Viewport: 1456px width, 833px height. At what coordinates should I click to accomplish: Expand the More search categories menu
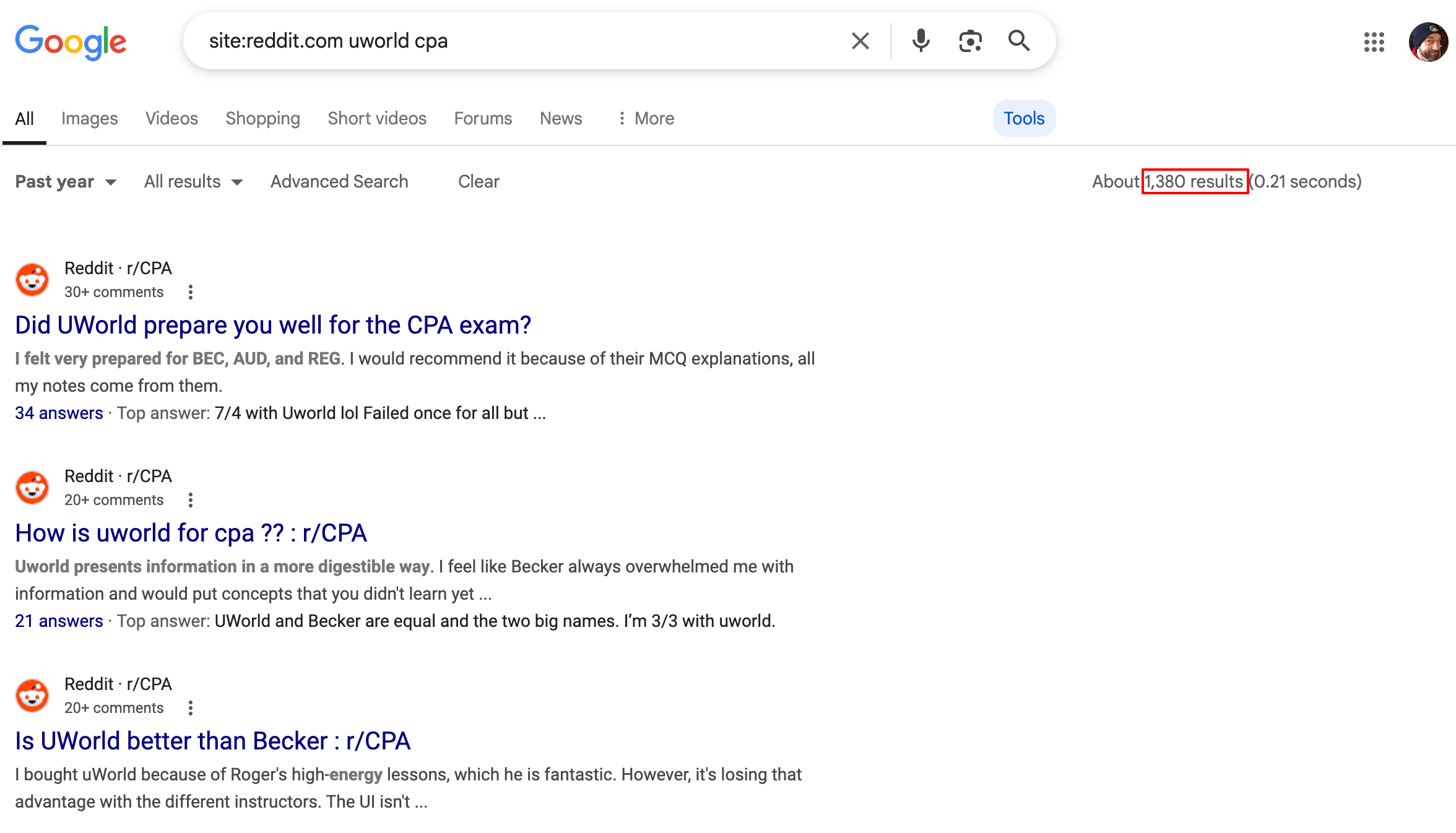(x=646, y=118)
